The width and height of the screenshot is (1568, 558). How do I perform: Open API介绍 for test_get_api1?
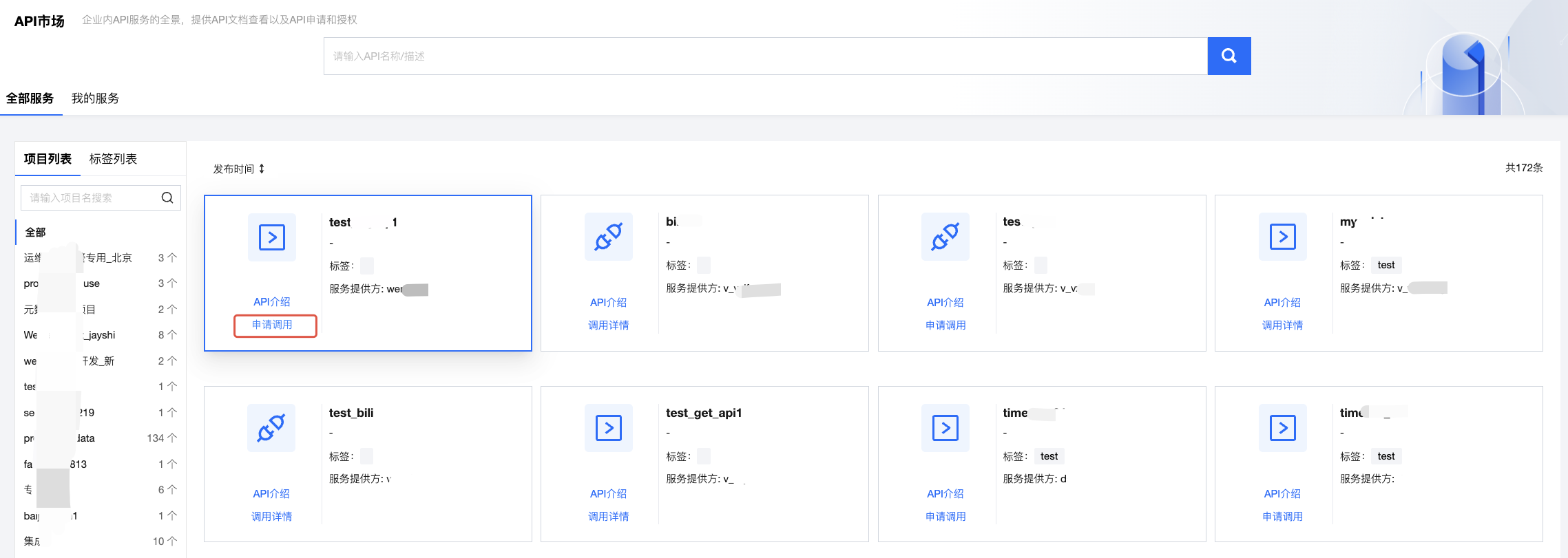pyautogui.click(x=608, y=493)
